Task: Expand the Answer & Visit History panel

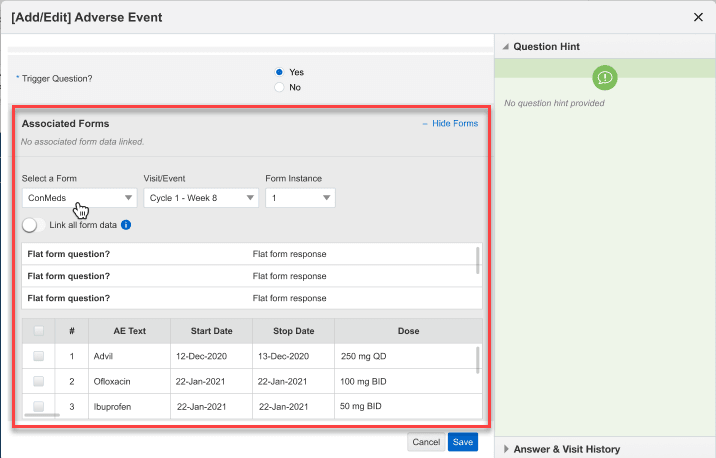Action: pos(506,449)
